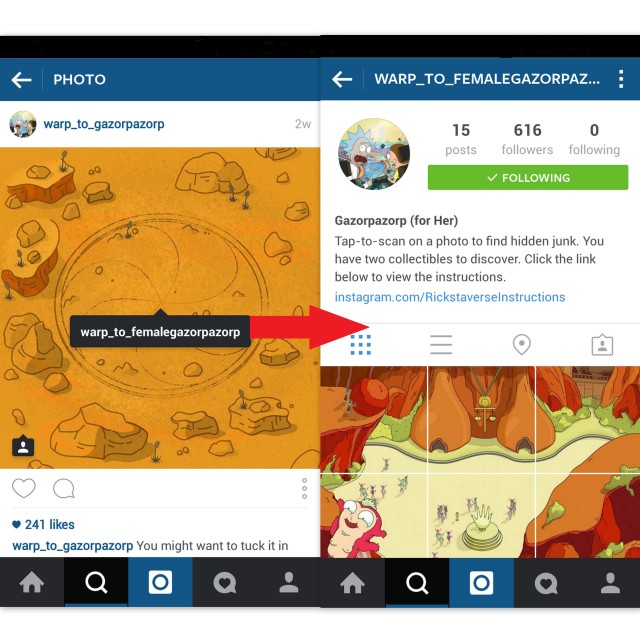
Task: Switch the profile to list view
Action: click(441, 345)
